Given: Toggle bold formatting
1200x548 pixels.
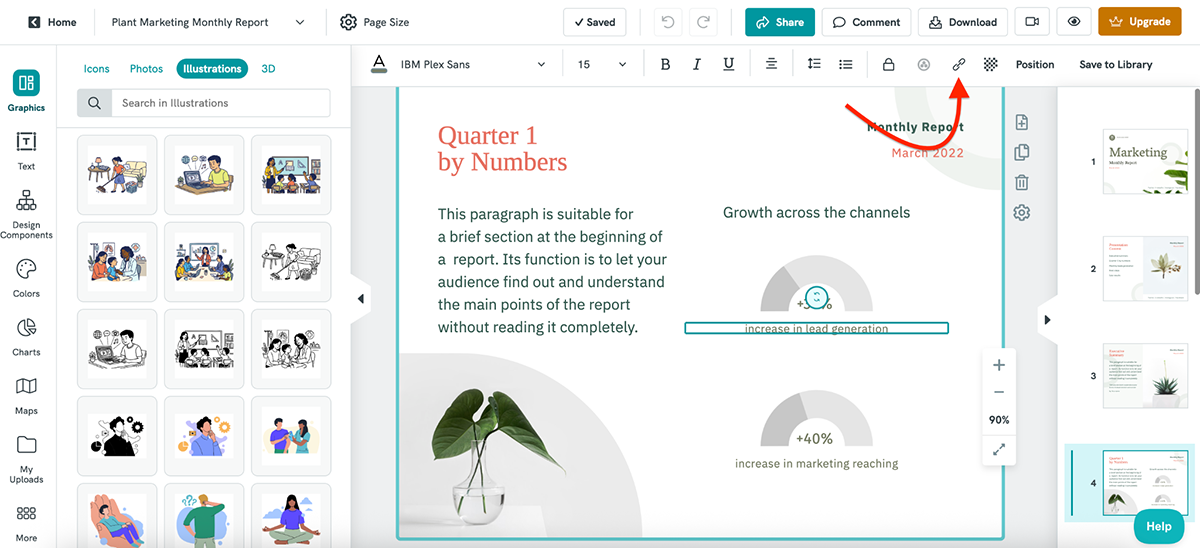Looking at the screenshot, I should (665, 64).
